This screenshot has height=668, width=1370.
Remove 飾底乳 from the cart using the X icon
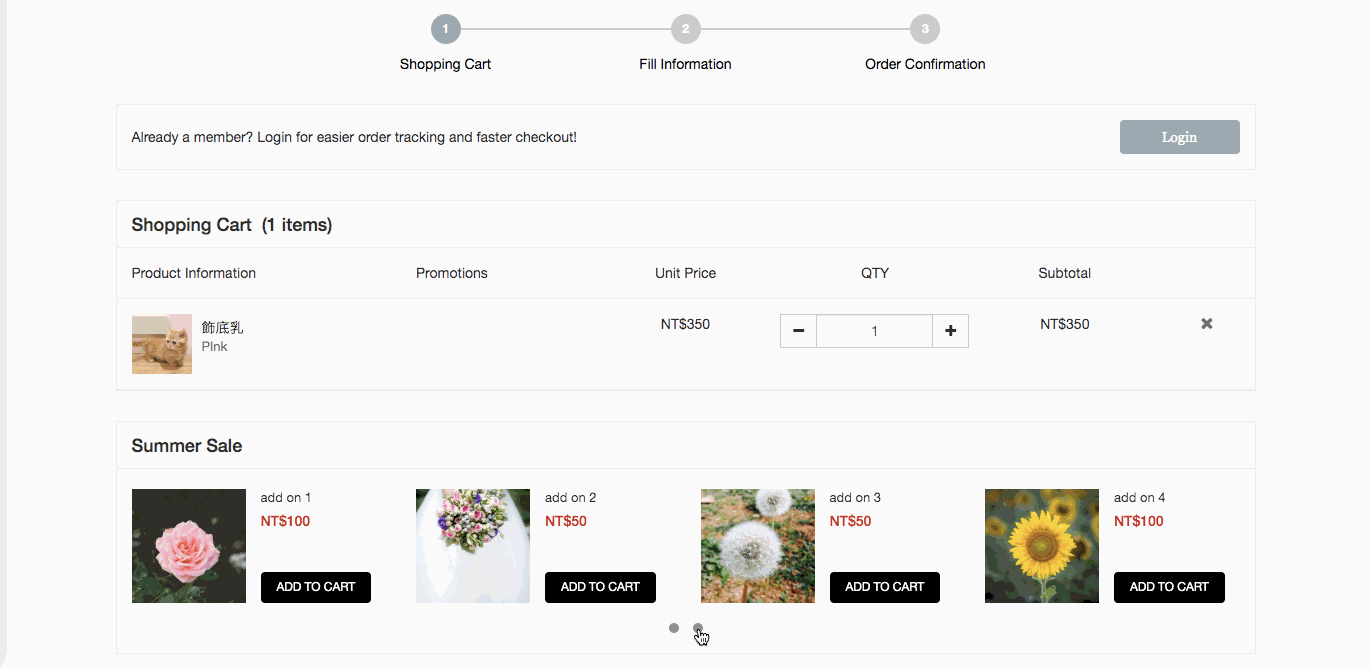point(1205,323)
